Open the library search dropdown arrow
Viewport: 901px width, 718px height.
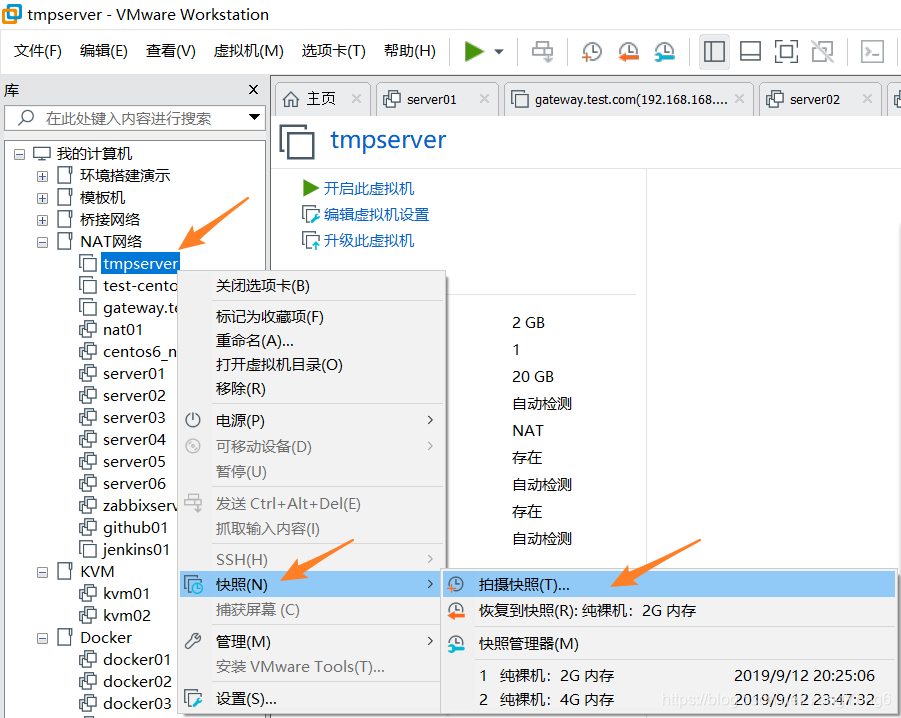(254, 118)
